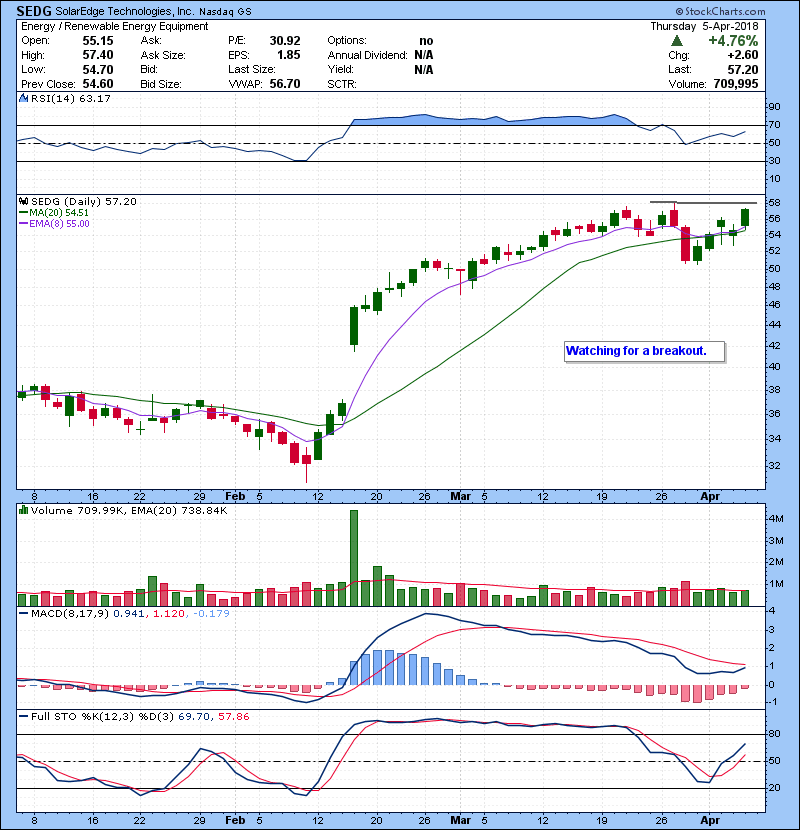Click the VWAP value 56.70
The width and height of the screenshot is (800, 830).
click(285, 84)
